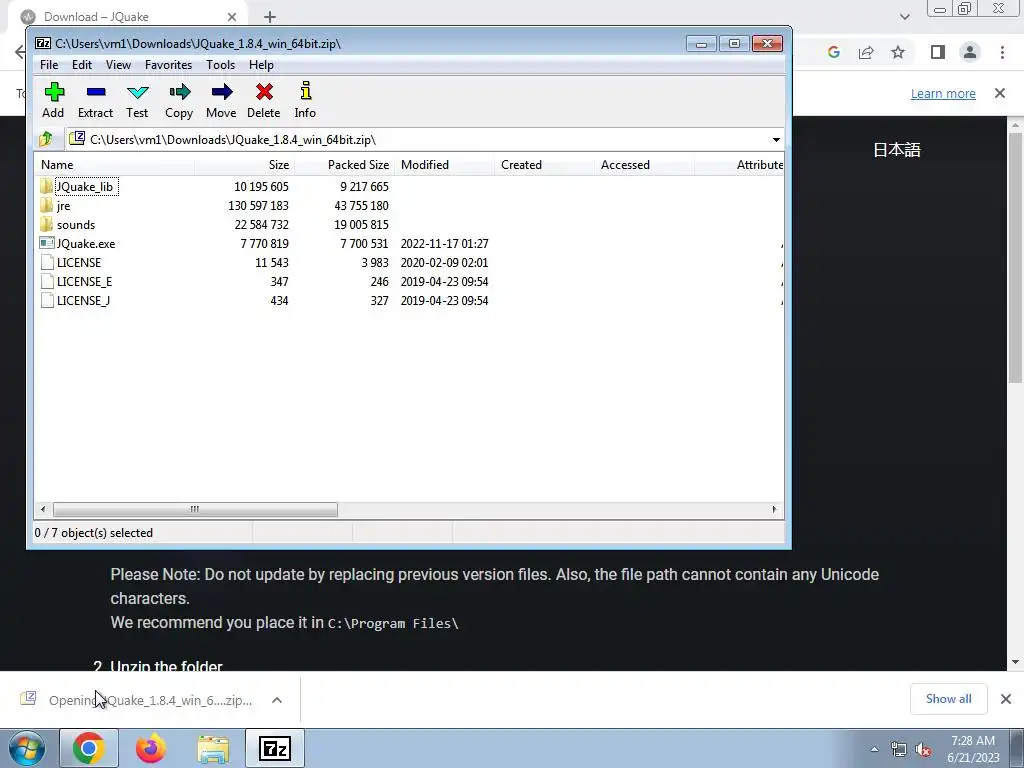This screenshot has width=1024, height=768.
Task: Open a new Chrome tab
Action: click(x=270, y=17)
